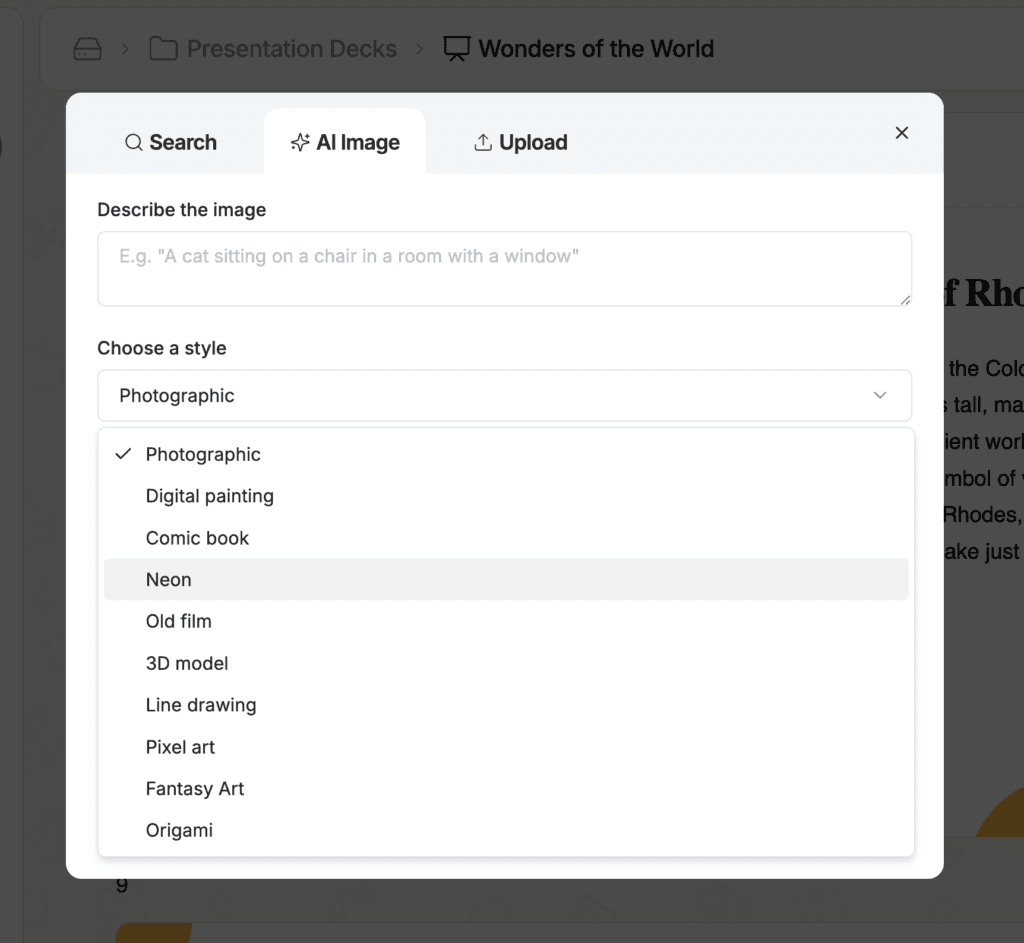Pick the 3D model style
This screenshot has height=943, width=1024.
pyautogui.click(x=506, y=663)
